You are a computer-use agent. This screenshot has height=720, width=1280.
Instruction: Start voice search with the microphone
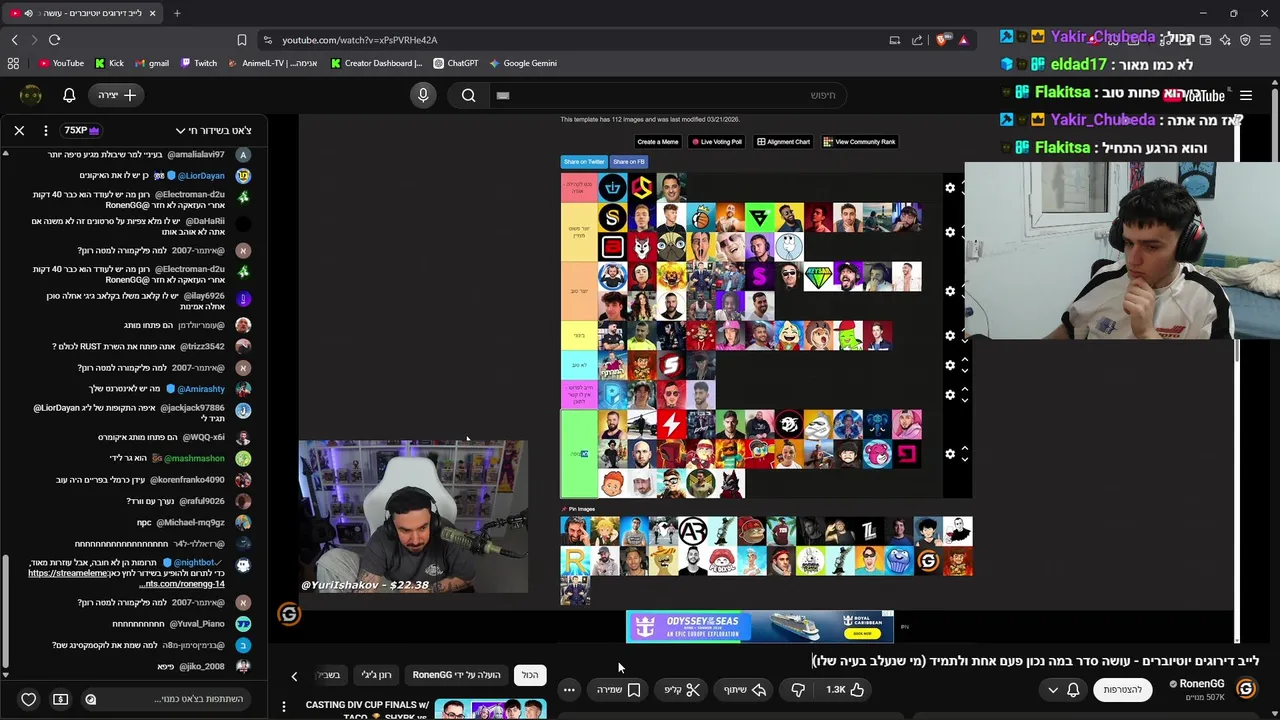tap(423, 95)
